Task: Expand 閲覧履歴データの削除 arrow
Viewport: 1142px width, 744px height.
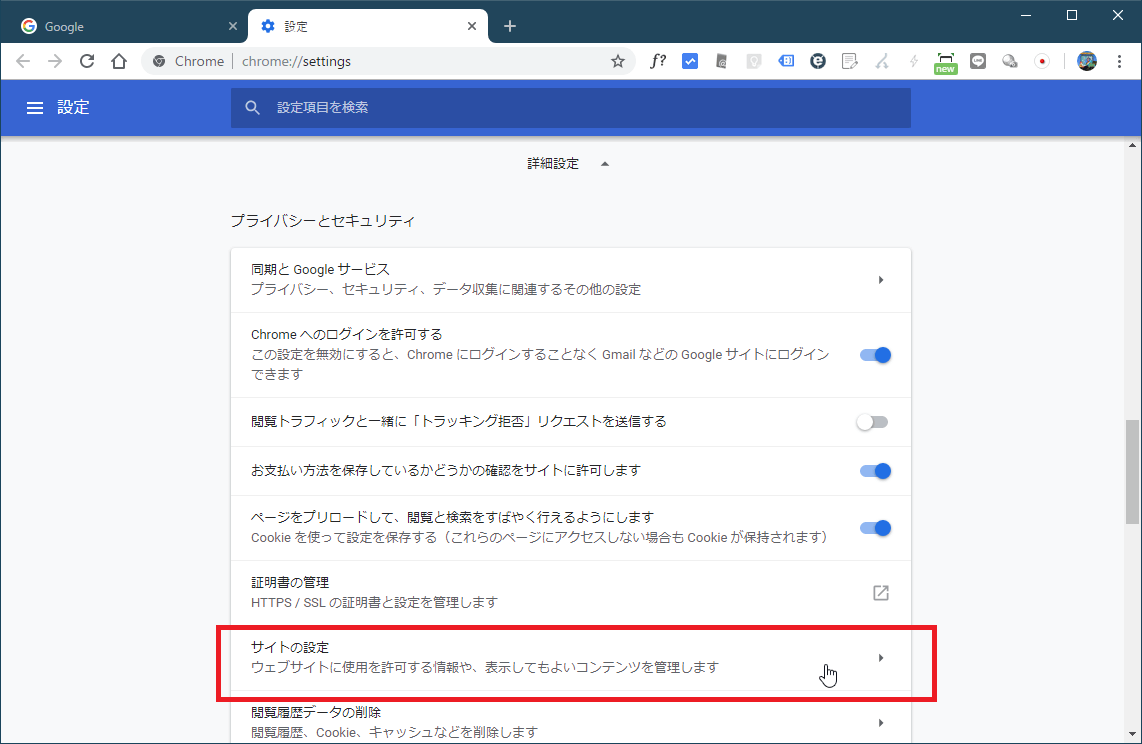Action: click(880, 722)
